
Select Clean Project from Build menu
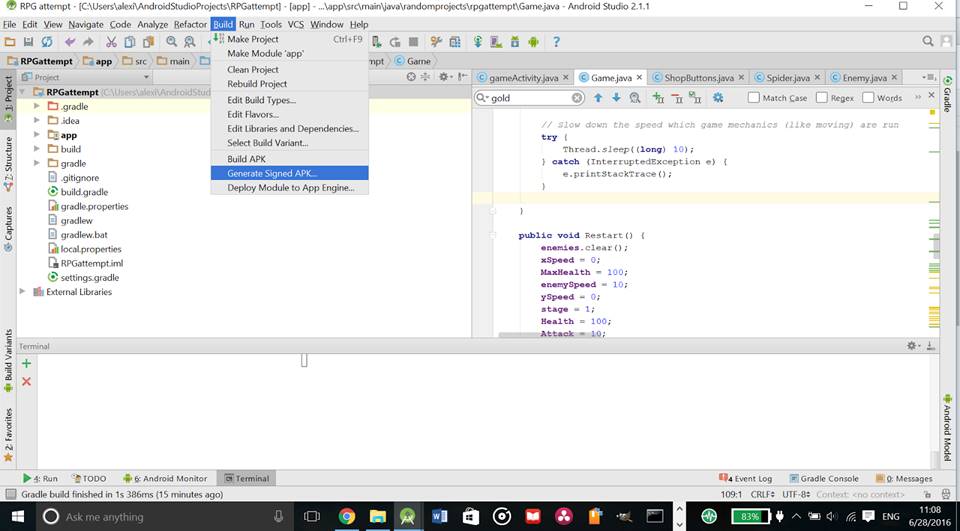coord(290,69)
